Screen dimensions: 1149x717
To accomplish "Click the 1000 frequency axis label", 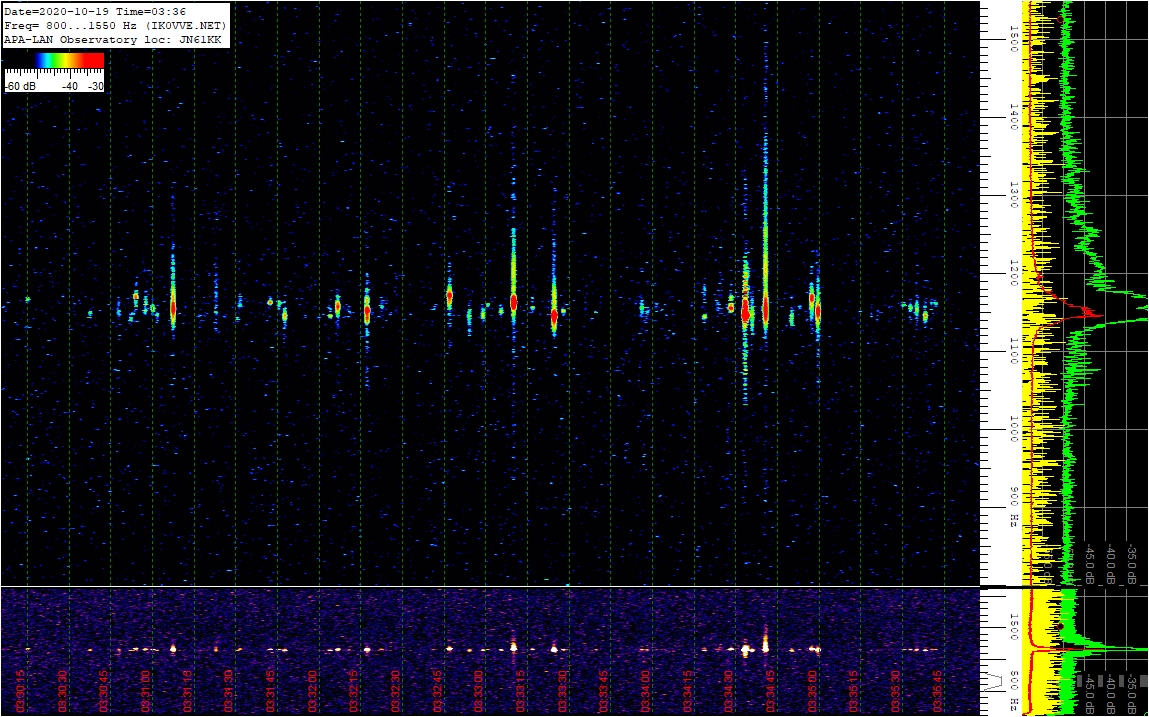I will pos(1014,428).
